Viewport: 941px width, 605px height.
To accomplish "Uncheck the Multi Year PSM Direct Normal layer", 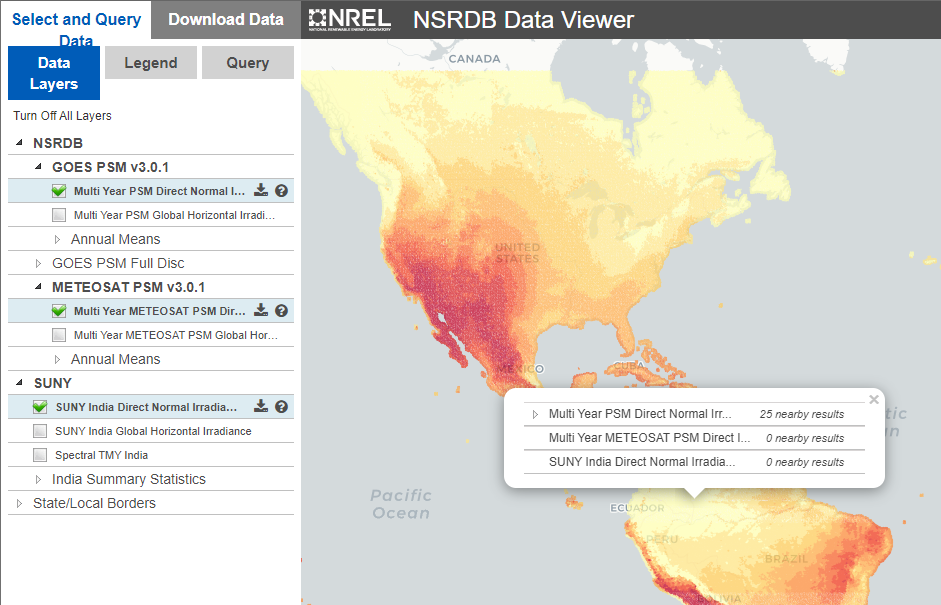I will [x=58, y=189].
